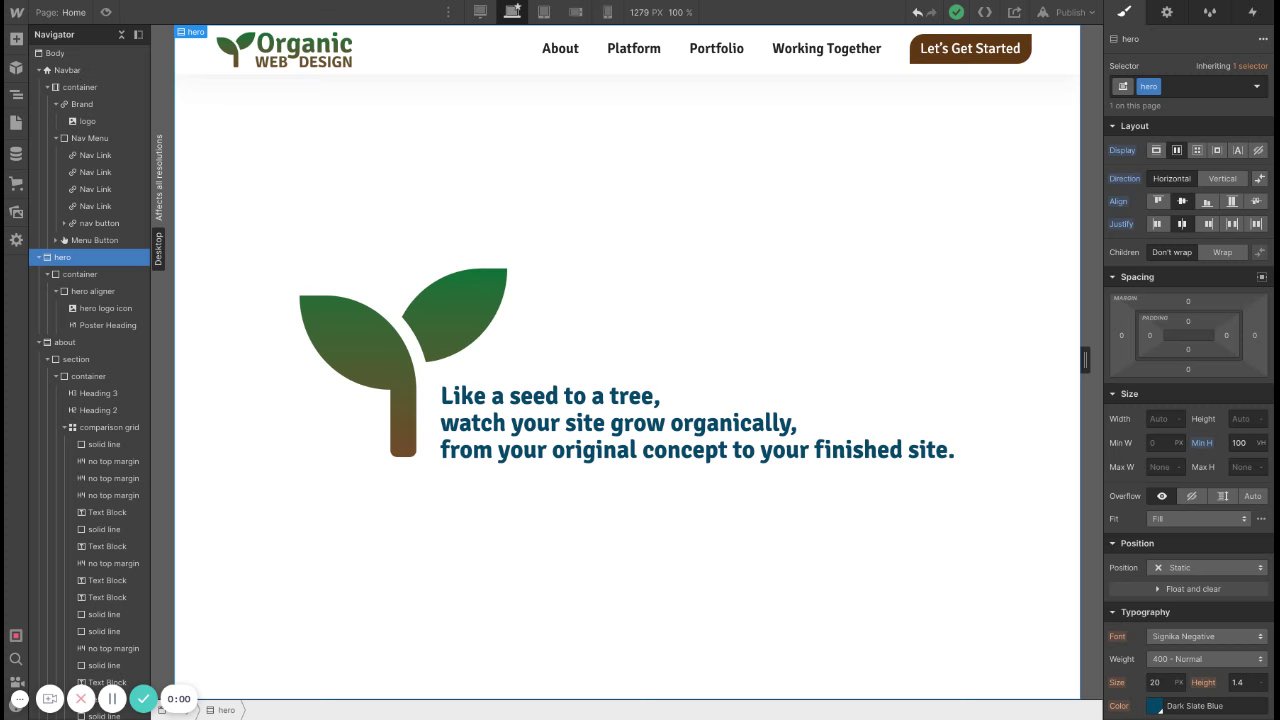
Task: Select Poster Heading in Navigator
Action: (108, 325)
